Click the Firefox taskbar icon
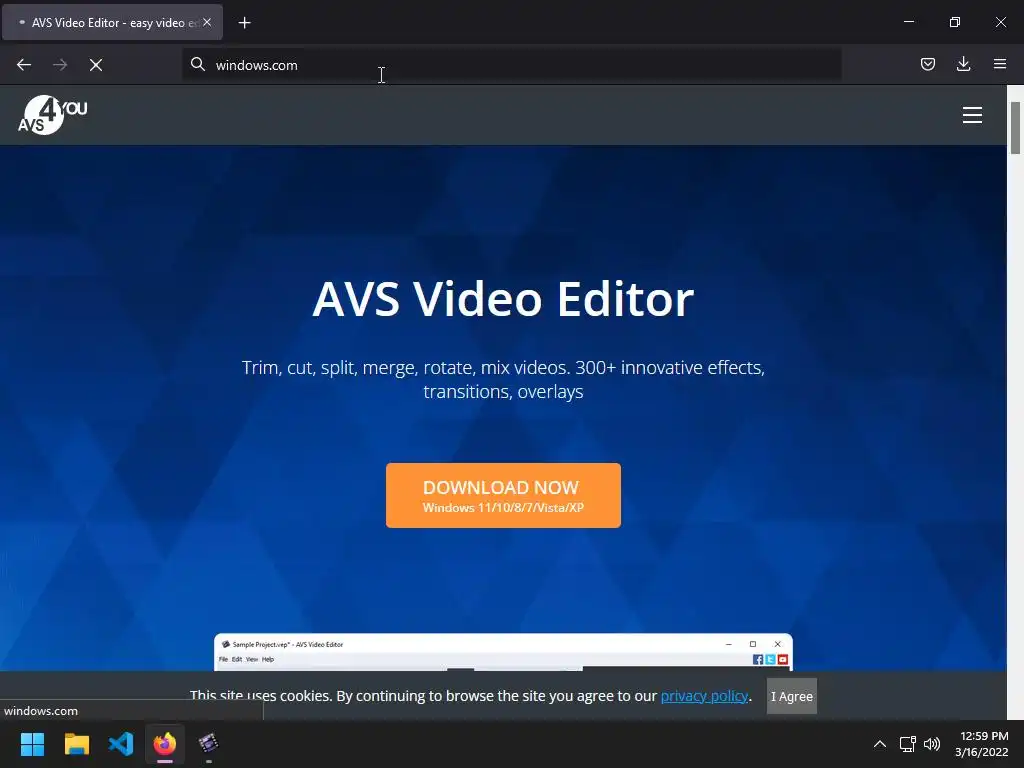This screenshot has height=768, width=1024. [x=165, y=744]
